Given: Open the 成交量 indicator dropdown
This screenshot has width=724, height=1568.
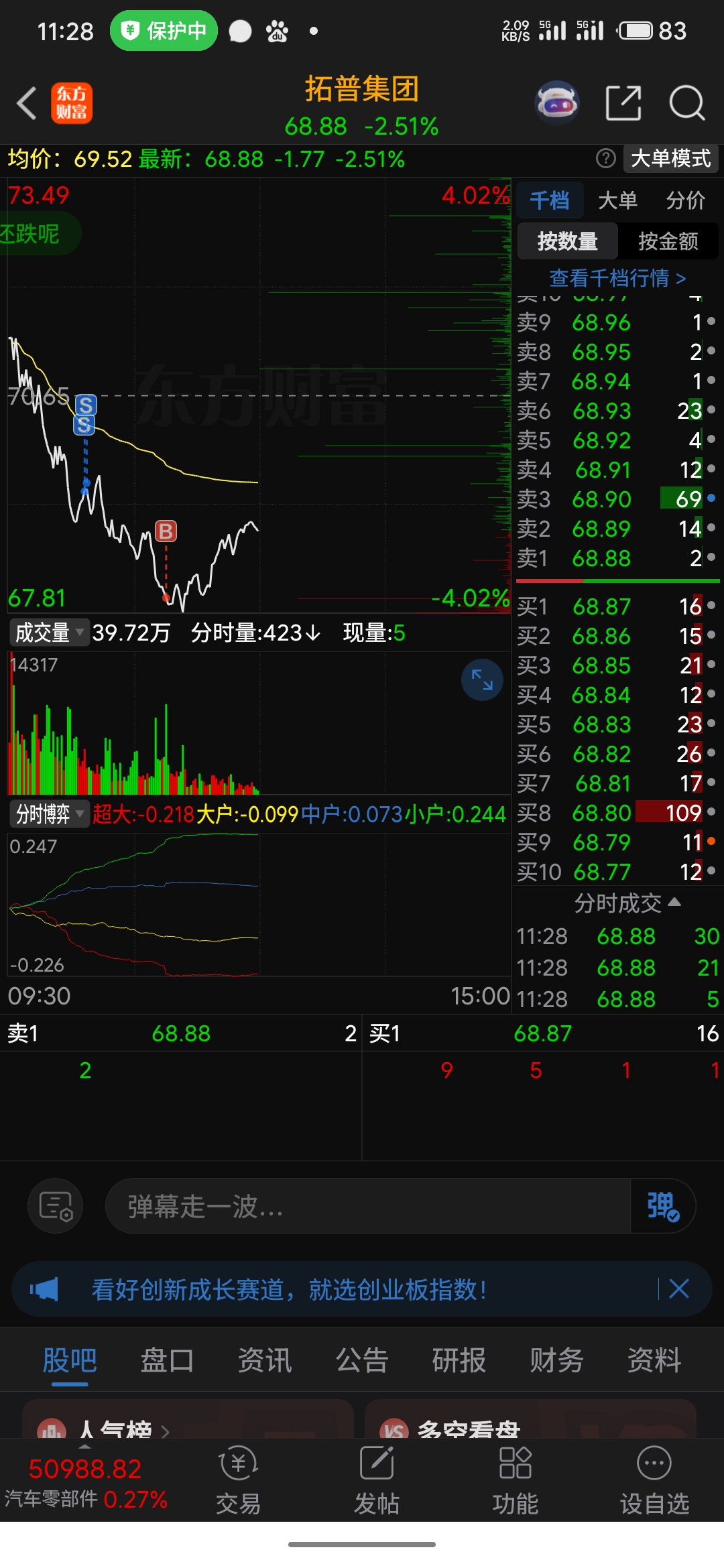Looking at the screenshot, I should coord(50,632).
